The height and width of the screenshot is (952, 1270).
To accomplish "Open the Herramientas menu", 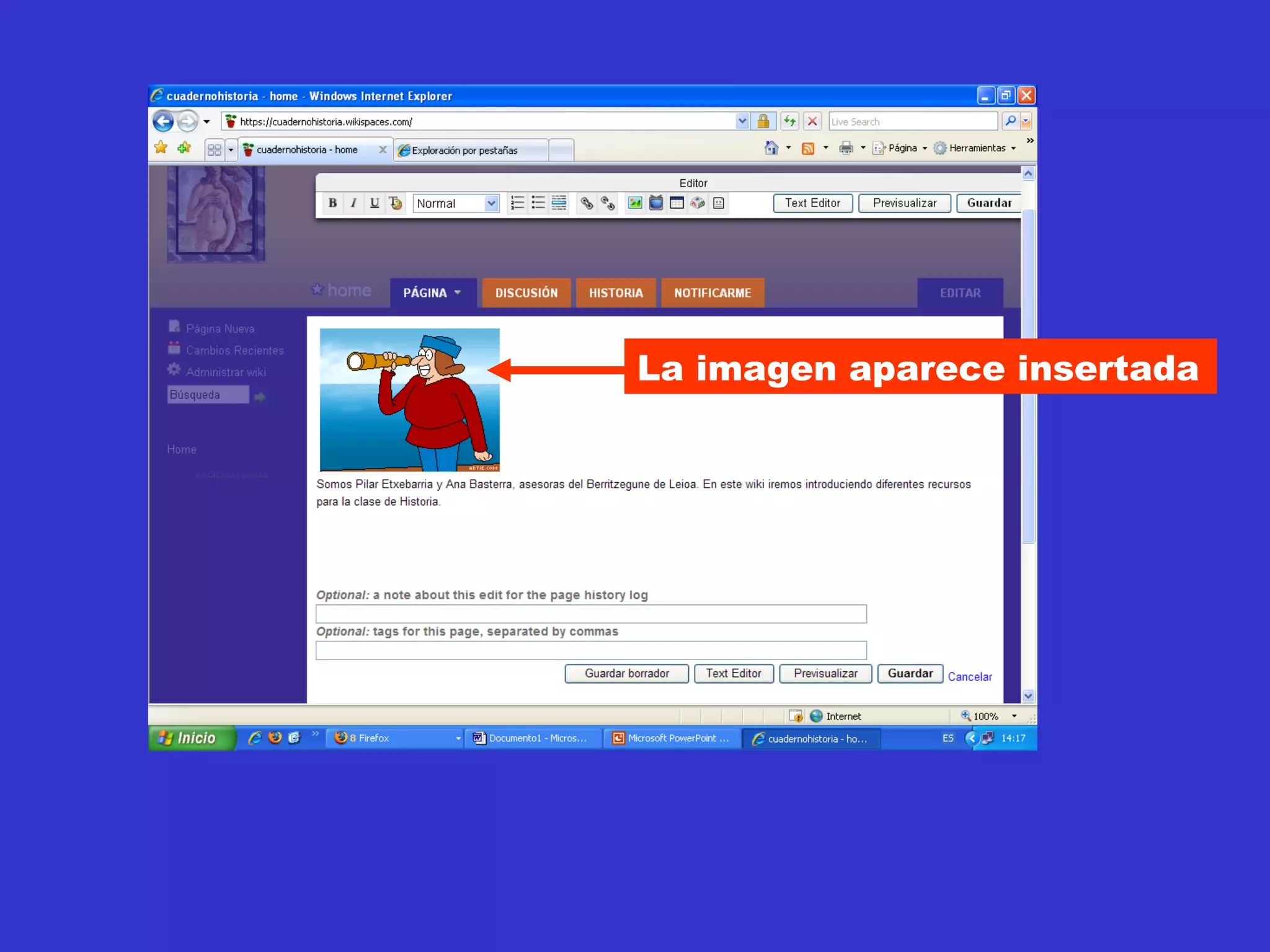I will pos(975,148).
